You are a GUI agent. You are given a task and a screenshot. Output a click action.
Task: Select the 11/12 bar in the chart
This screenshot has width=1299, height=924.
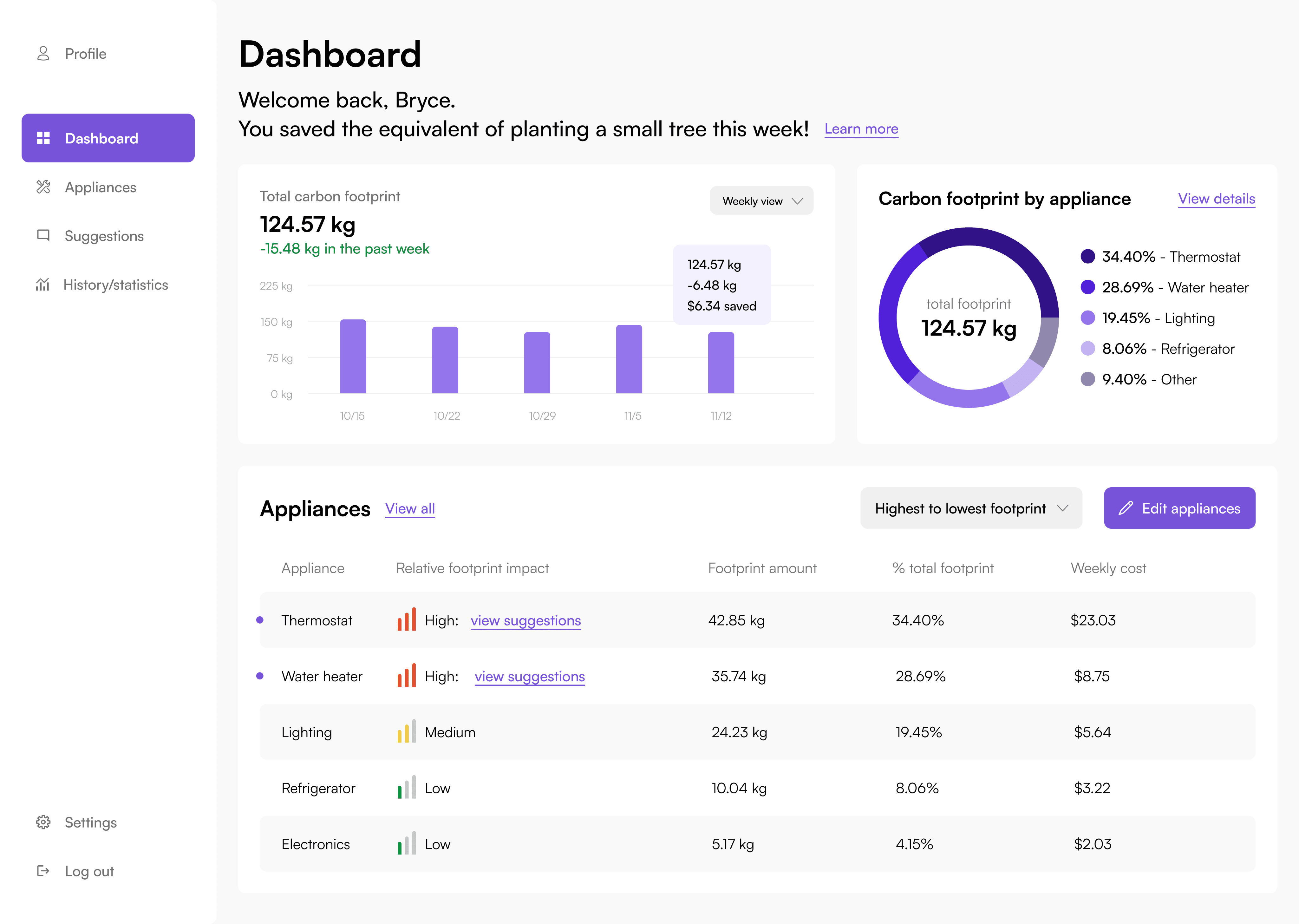pyautogui.click(x=721, y=363)
